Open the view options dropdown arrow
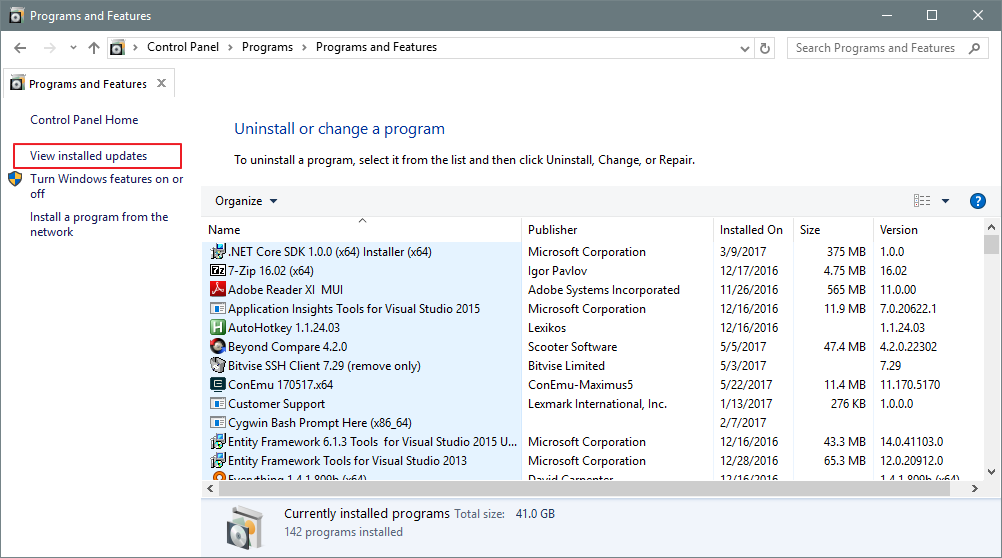1002x558 pixels. [946, 201]
